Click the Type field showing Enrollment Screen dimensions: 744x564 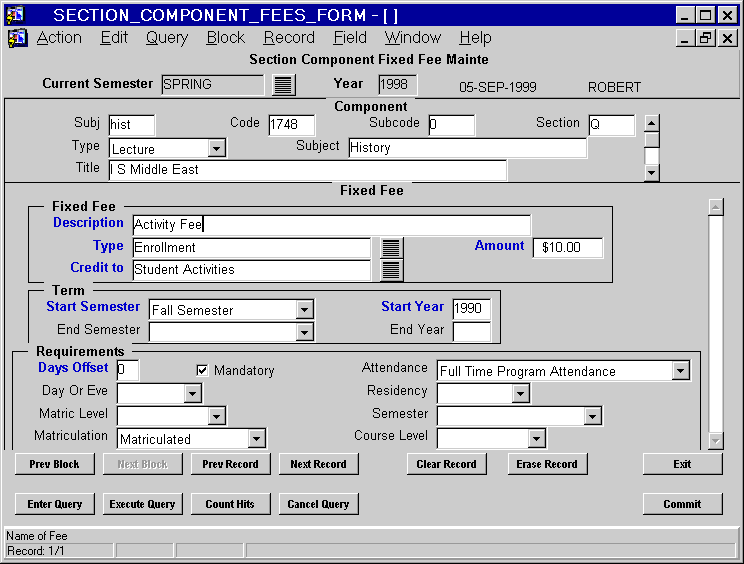pos(251,248)
